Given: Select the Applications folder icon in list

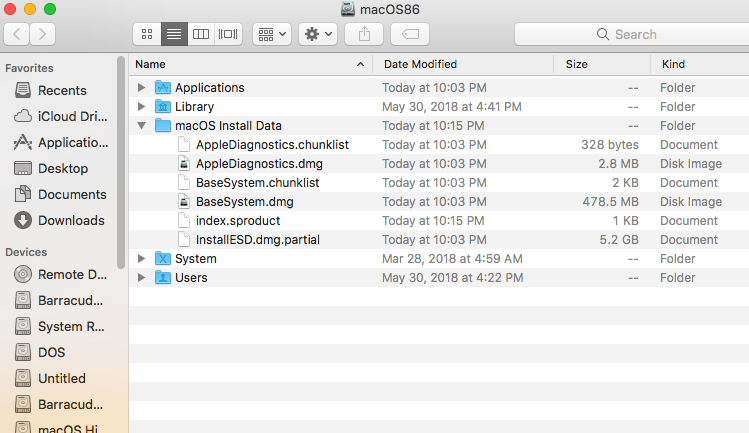Looking at the screenshot, I should (x=163, y=87).
